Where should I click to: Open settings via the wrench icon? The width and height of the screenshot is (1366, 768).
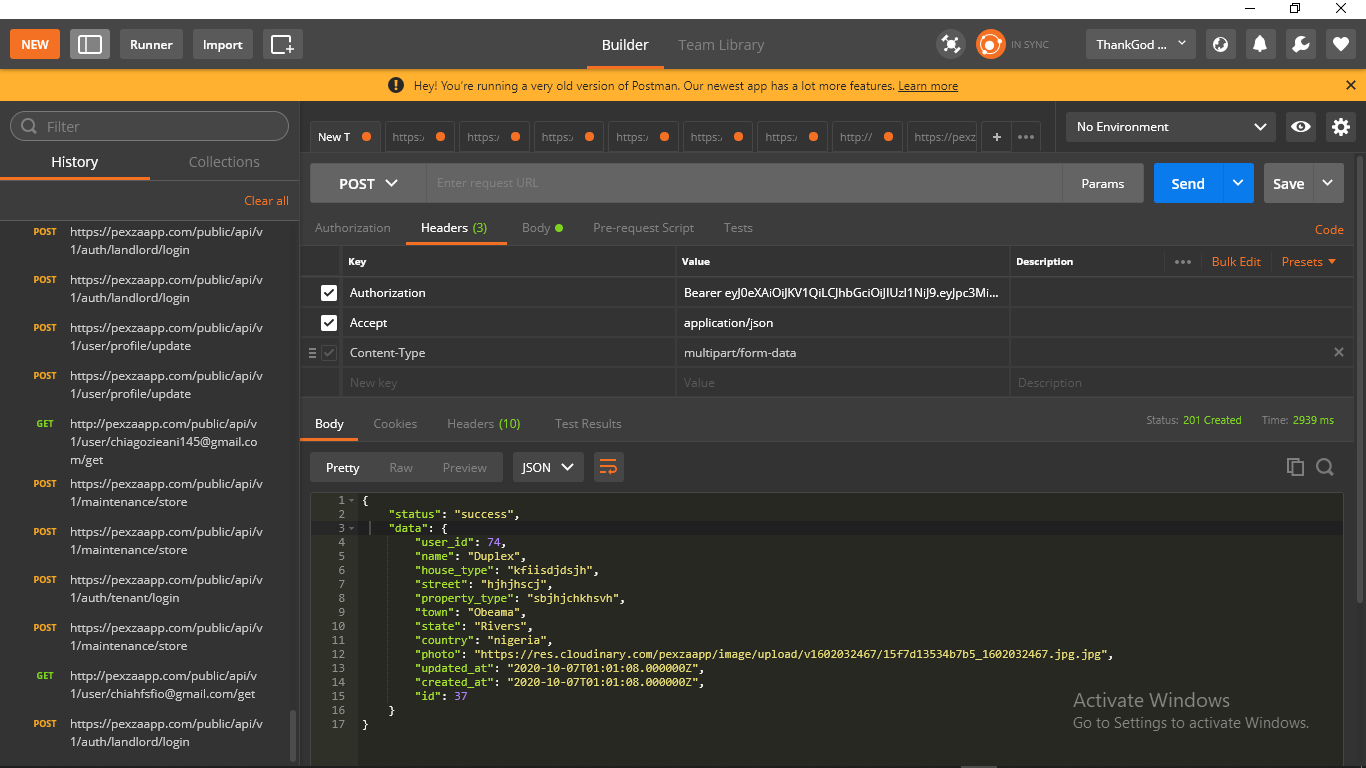1300,44
